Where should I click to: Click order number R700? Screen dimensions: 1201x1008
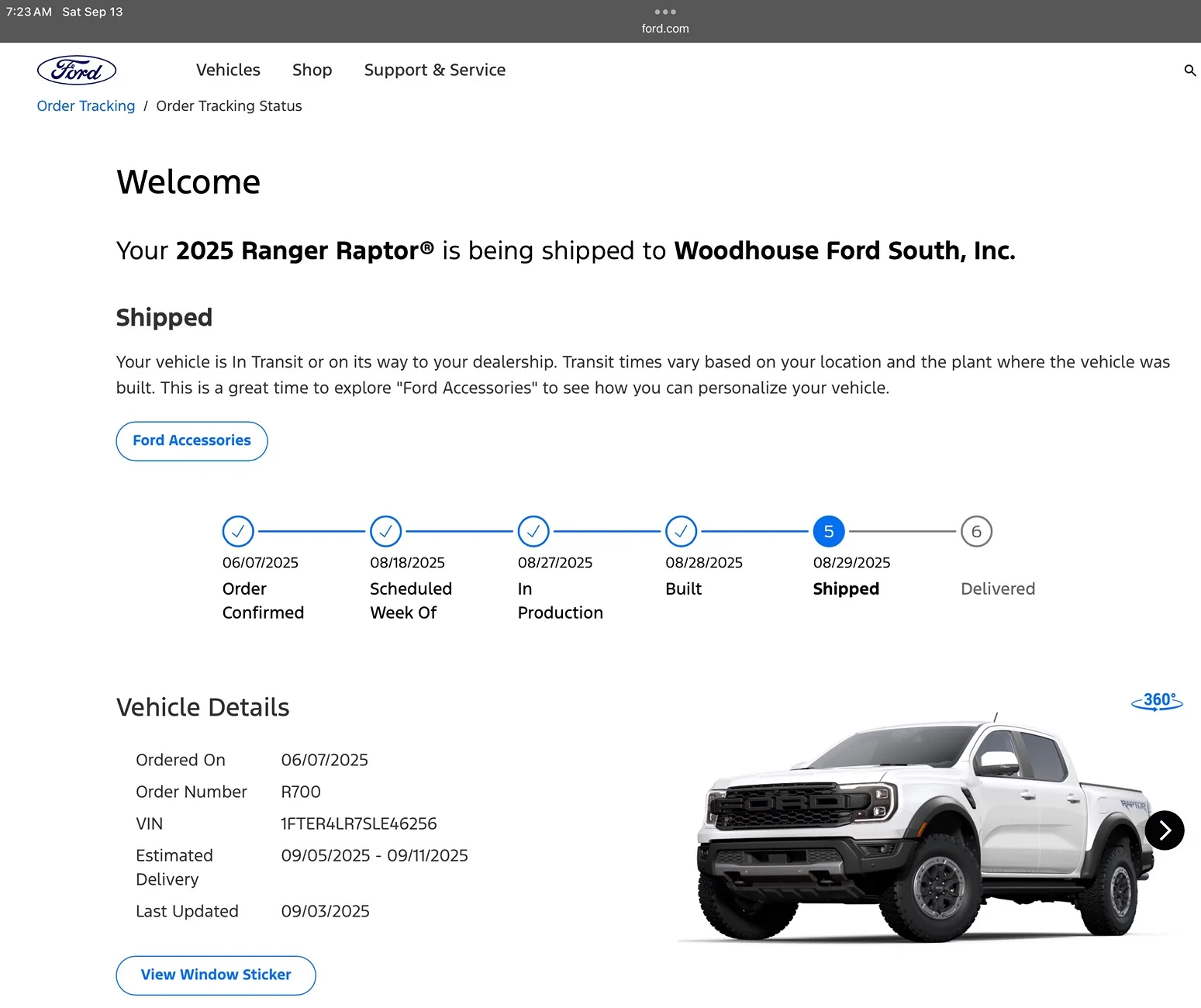point(301,792)
